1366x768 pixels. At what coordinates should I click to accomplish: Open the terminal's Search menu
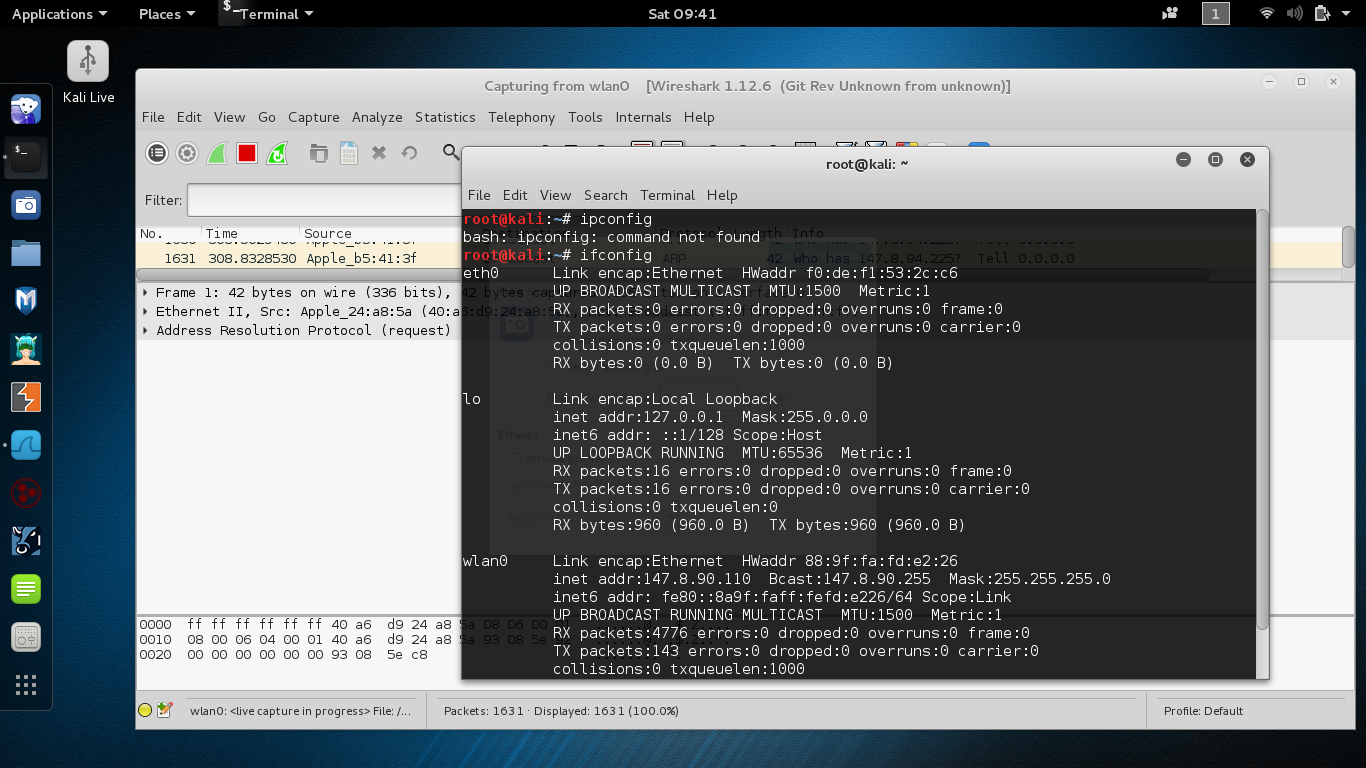pos(606,195)
